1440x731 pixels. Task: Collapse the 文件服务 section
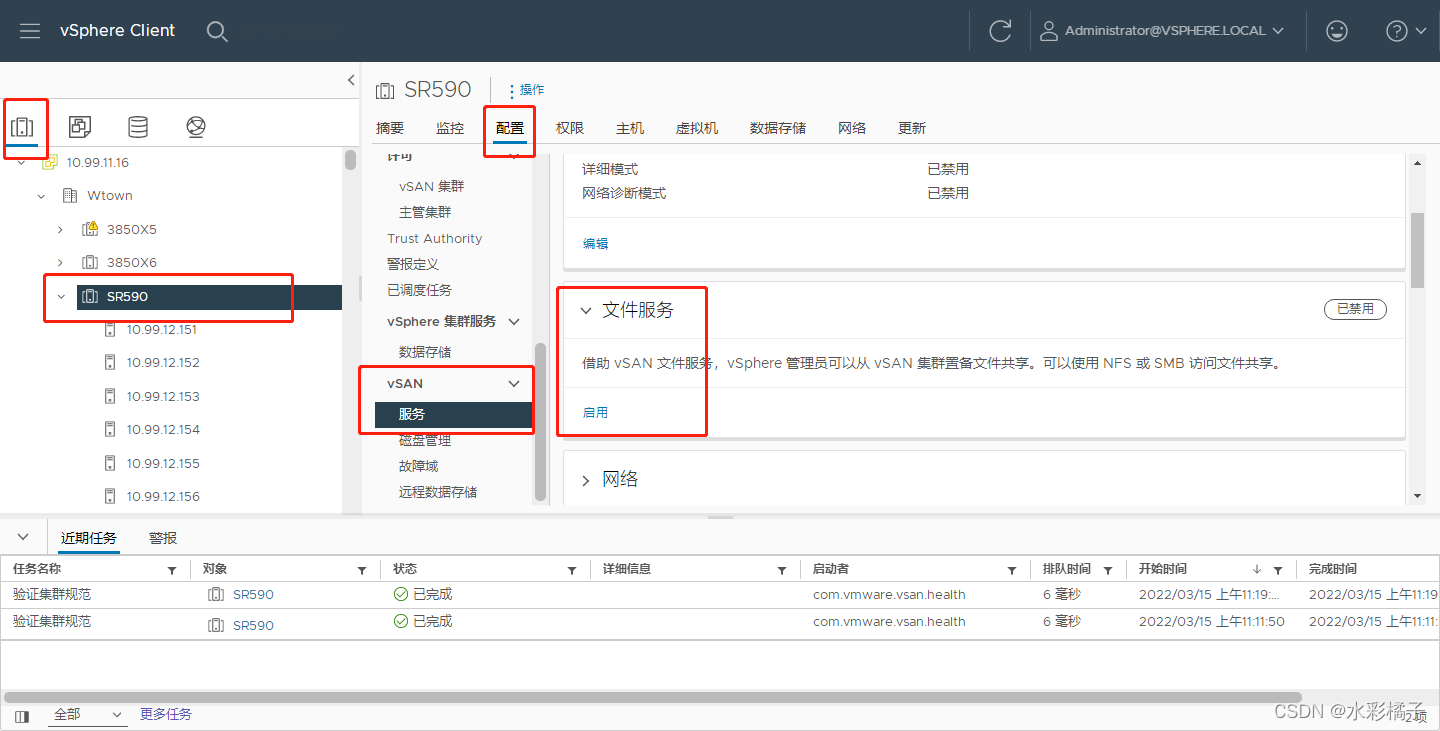587,311
